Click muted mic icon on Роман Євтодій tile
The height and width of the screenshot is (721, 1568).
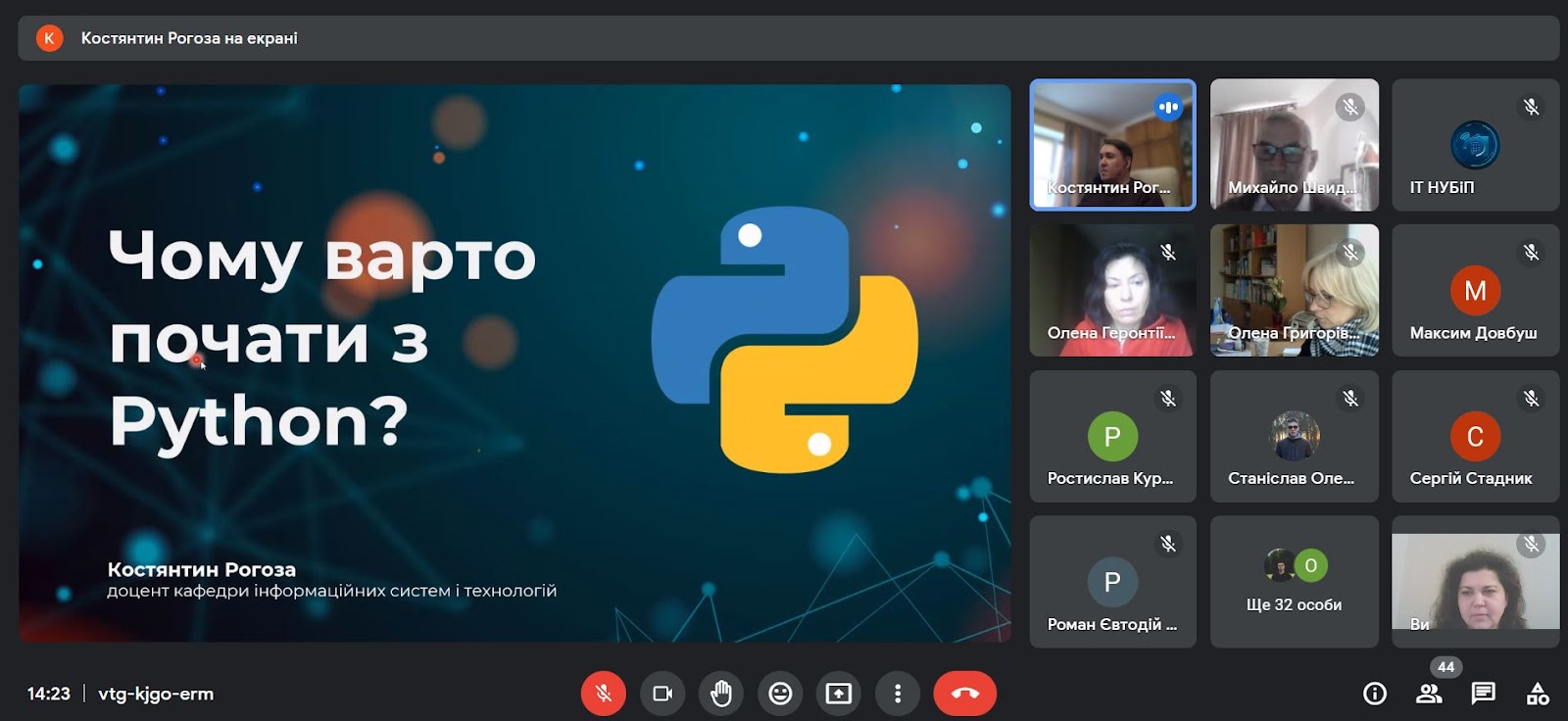[1168, 544]
